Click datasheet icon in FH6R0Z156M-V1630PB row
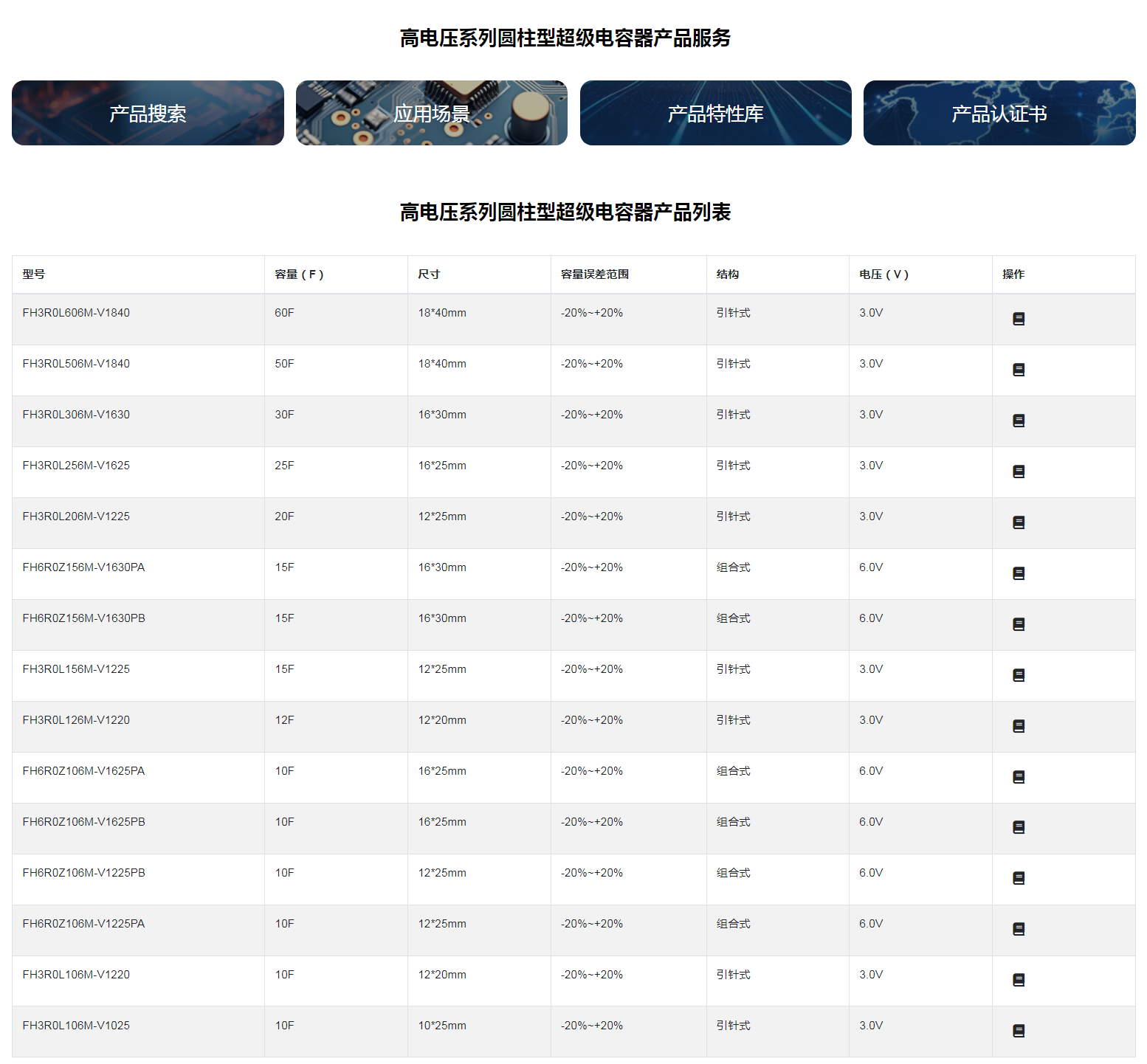Screen dimensions: 1147x1064 point(1019,624)
